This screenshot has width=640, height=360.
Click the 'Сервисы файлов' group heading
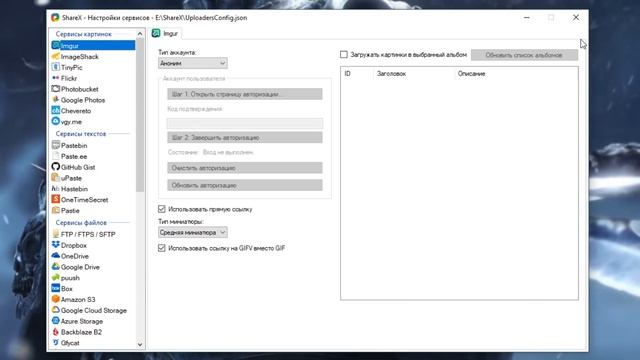point(81,222)
